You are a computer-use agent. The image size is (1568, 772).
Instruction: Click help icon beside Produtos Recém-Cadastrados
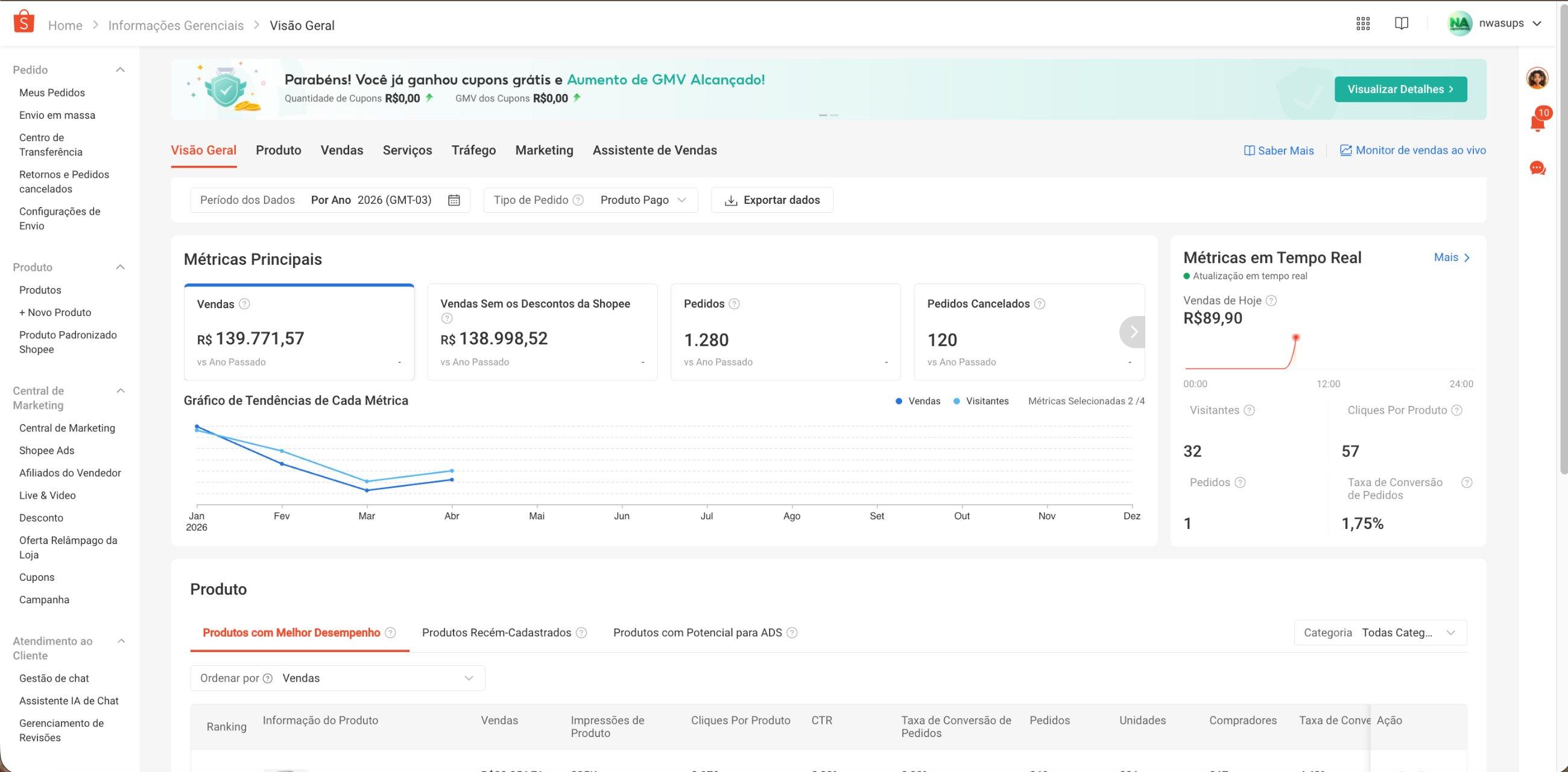[581, 633]
